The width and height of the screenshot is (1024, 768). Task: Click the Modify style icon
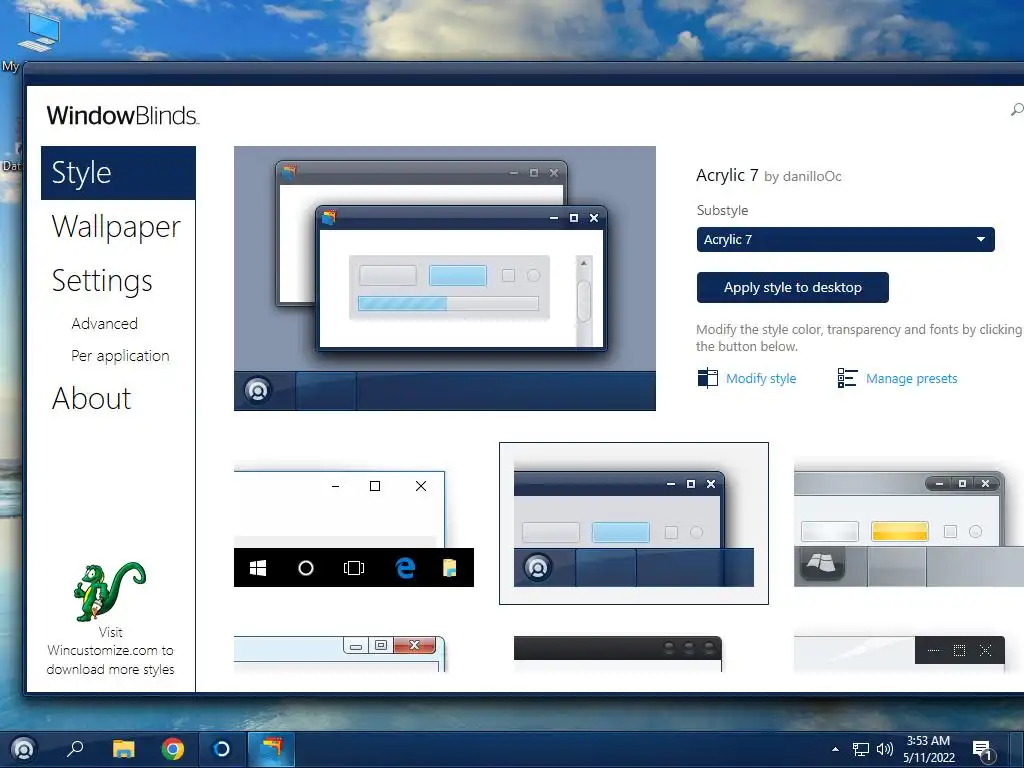pyautogui.click(x=707, y=378)
